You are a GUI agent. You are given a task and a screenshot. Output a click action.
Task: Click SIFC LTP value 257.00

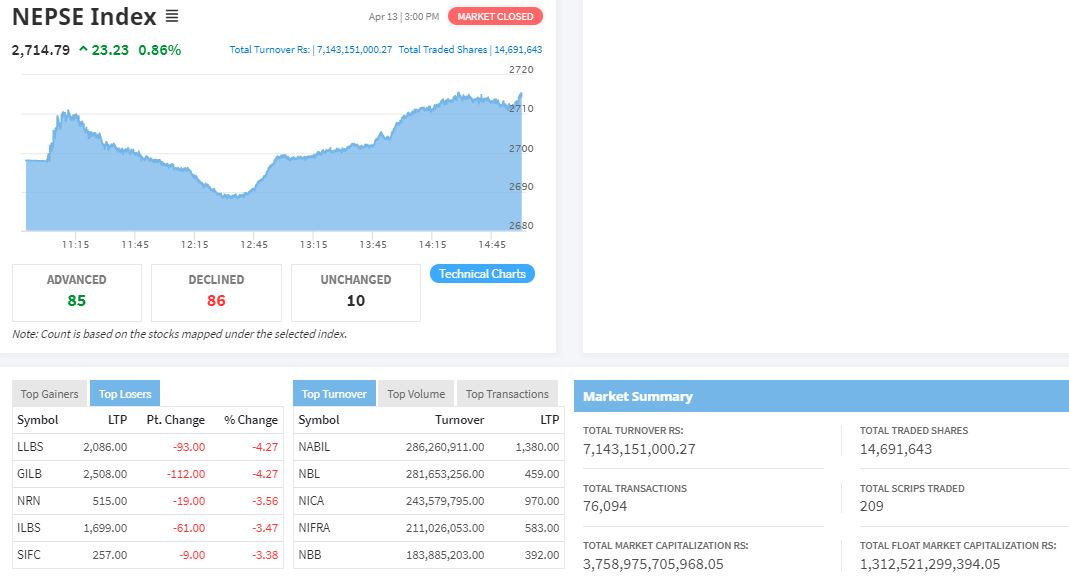coord(110,554)
